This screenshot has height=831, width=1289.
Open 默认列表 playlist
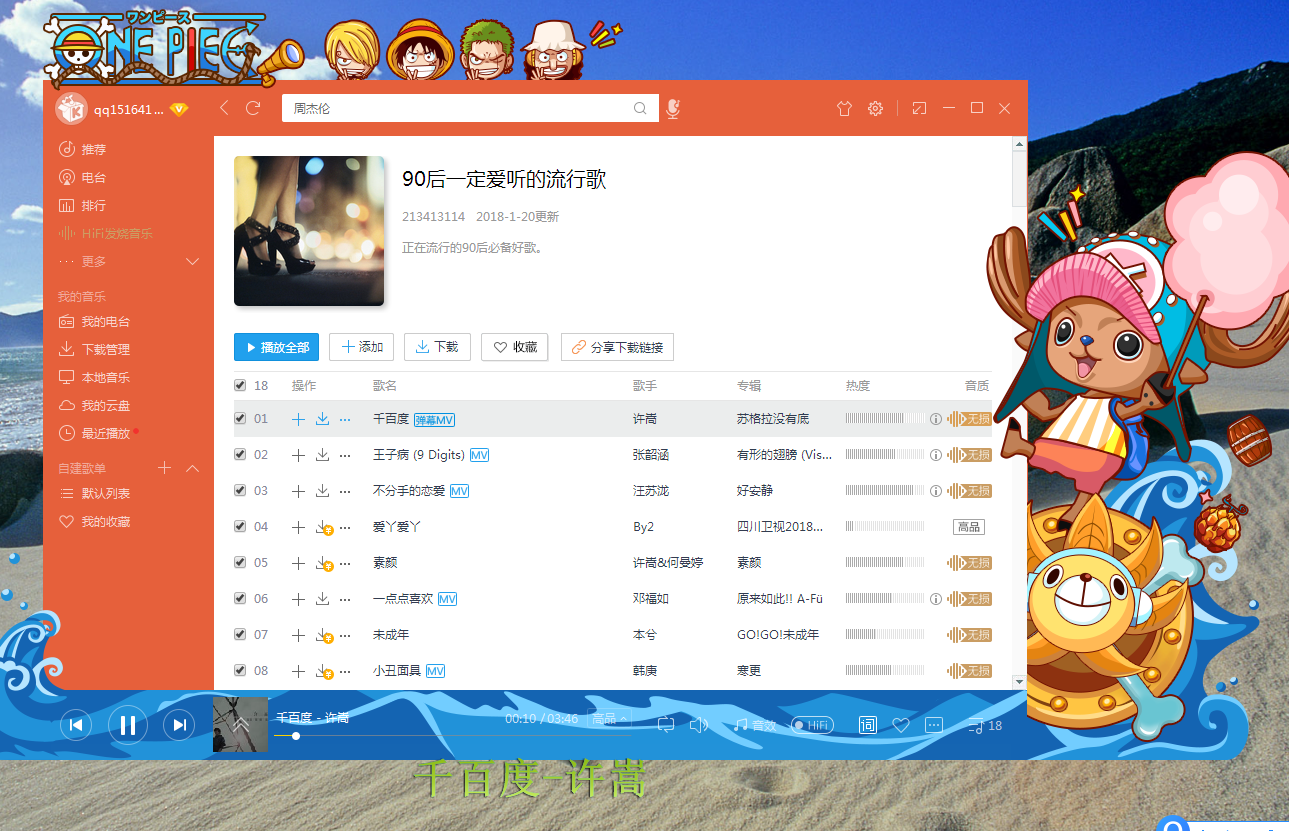tap(94, 494)
